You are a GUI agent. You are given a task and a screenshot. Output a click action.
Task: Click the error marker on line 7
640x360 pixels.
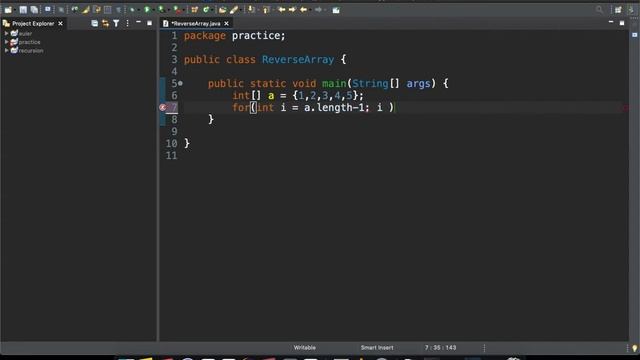tap(162, 107)
